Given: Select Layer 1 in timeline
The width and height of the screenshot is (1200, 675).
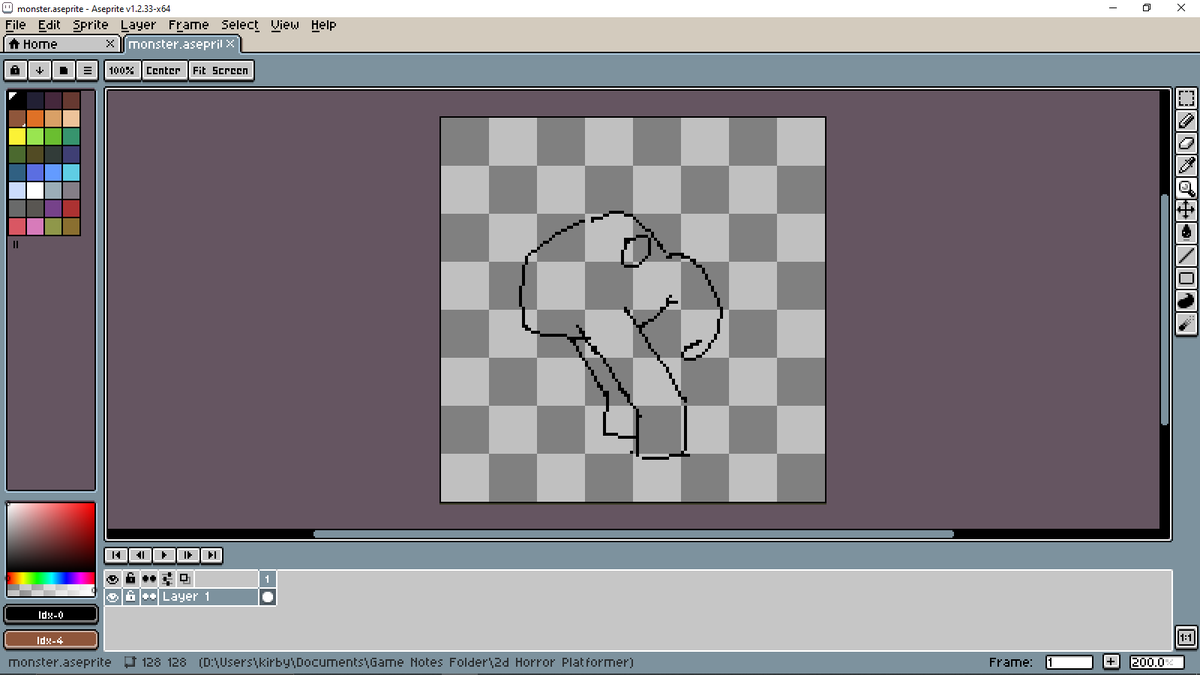Looking at the screenshot, I should pos(208,597).
